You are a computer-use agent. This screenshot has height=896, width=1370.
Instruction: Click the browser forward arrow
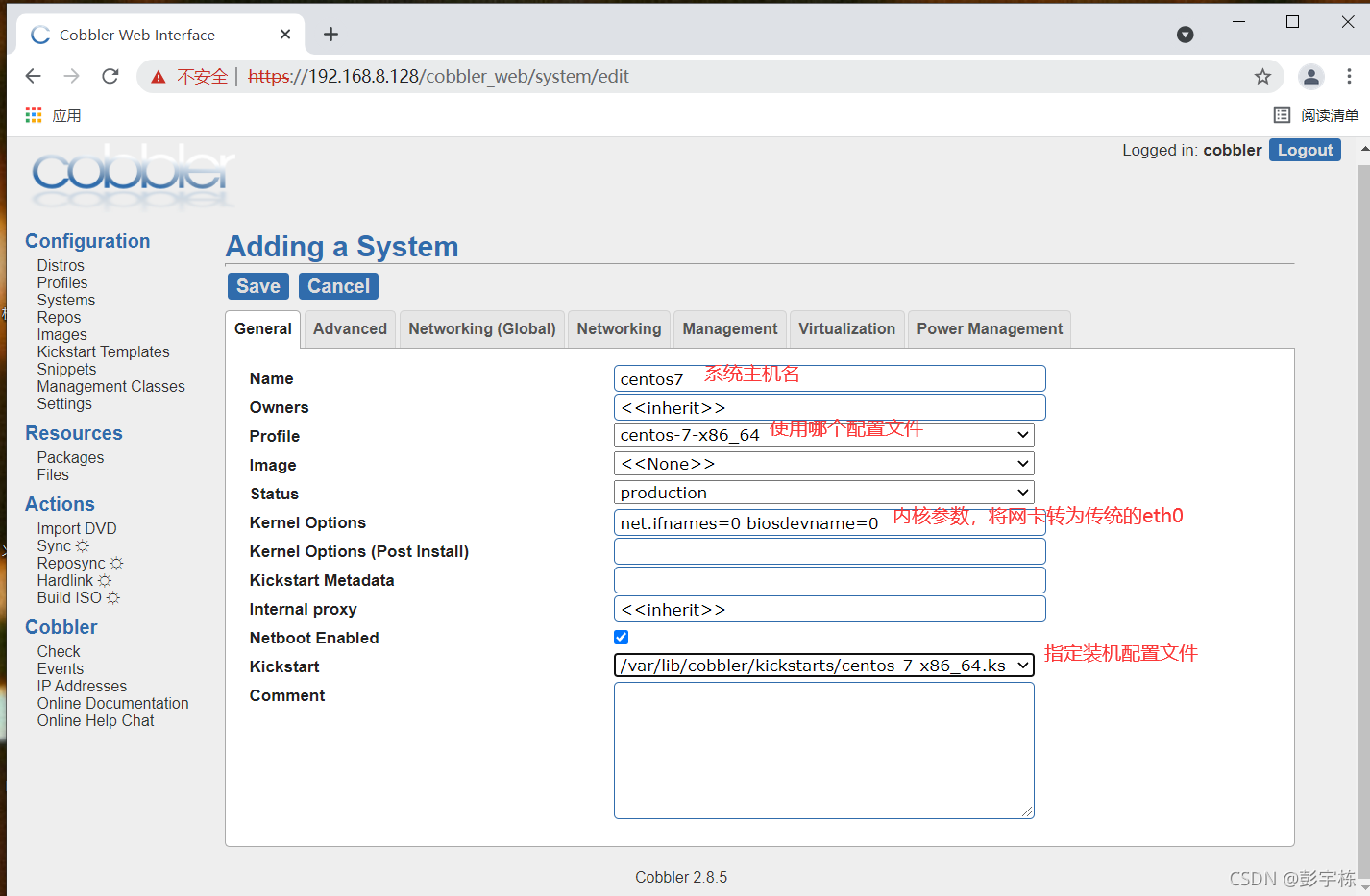click(72, 76)
